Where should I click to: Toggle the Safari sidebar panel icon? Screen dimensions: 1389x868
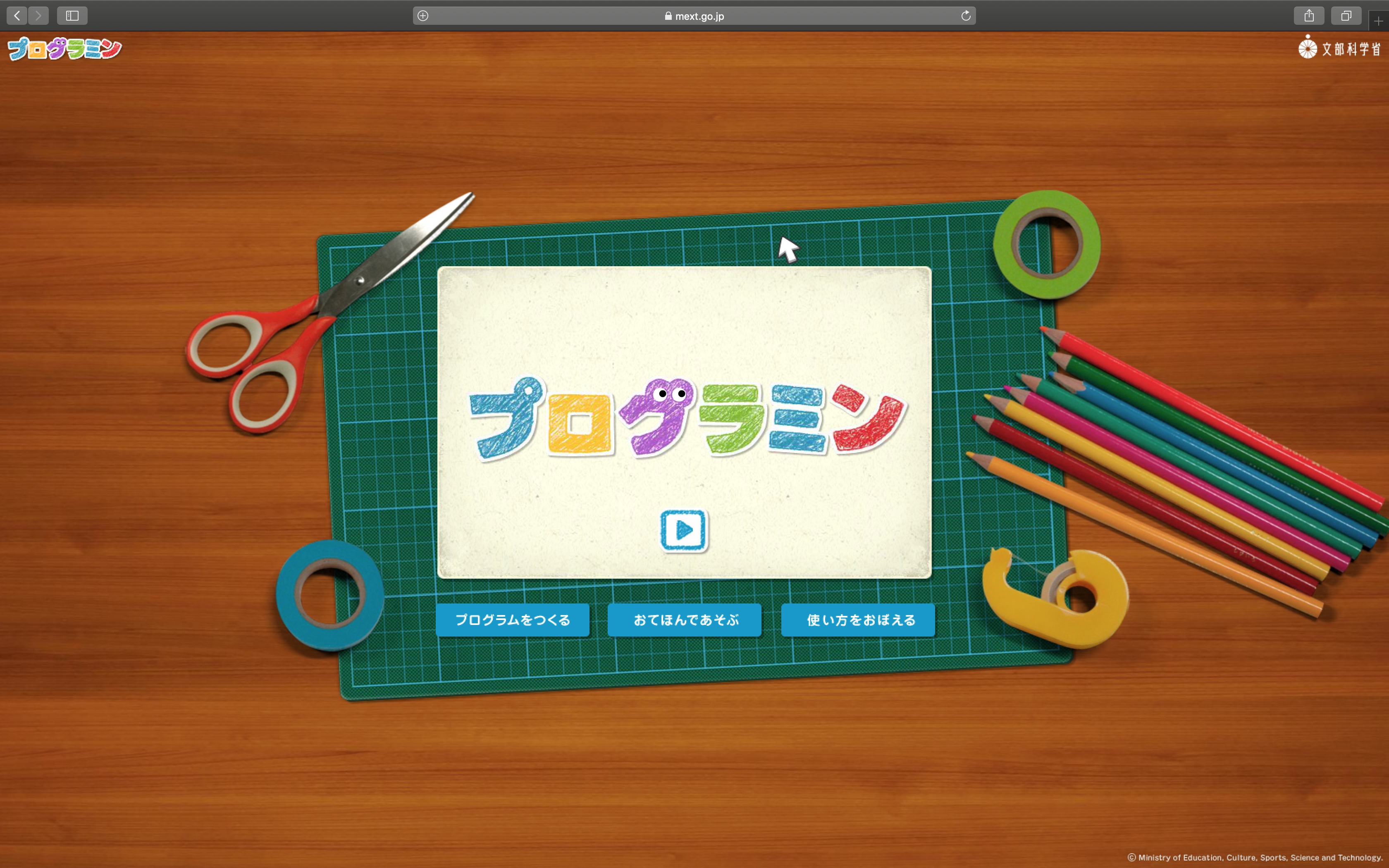tap(72, 16)
